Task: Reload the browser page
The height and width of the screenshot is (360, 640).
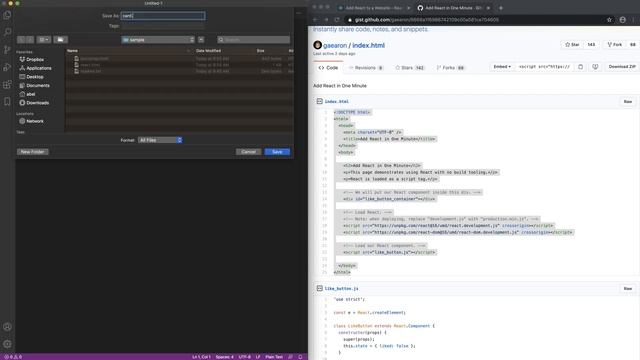Action: pos(337,20)
